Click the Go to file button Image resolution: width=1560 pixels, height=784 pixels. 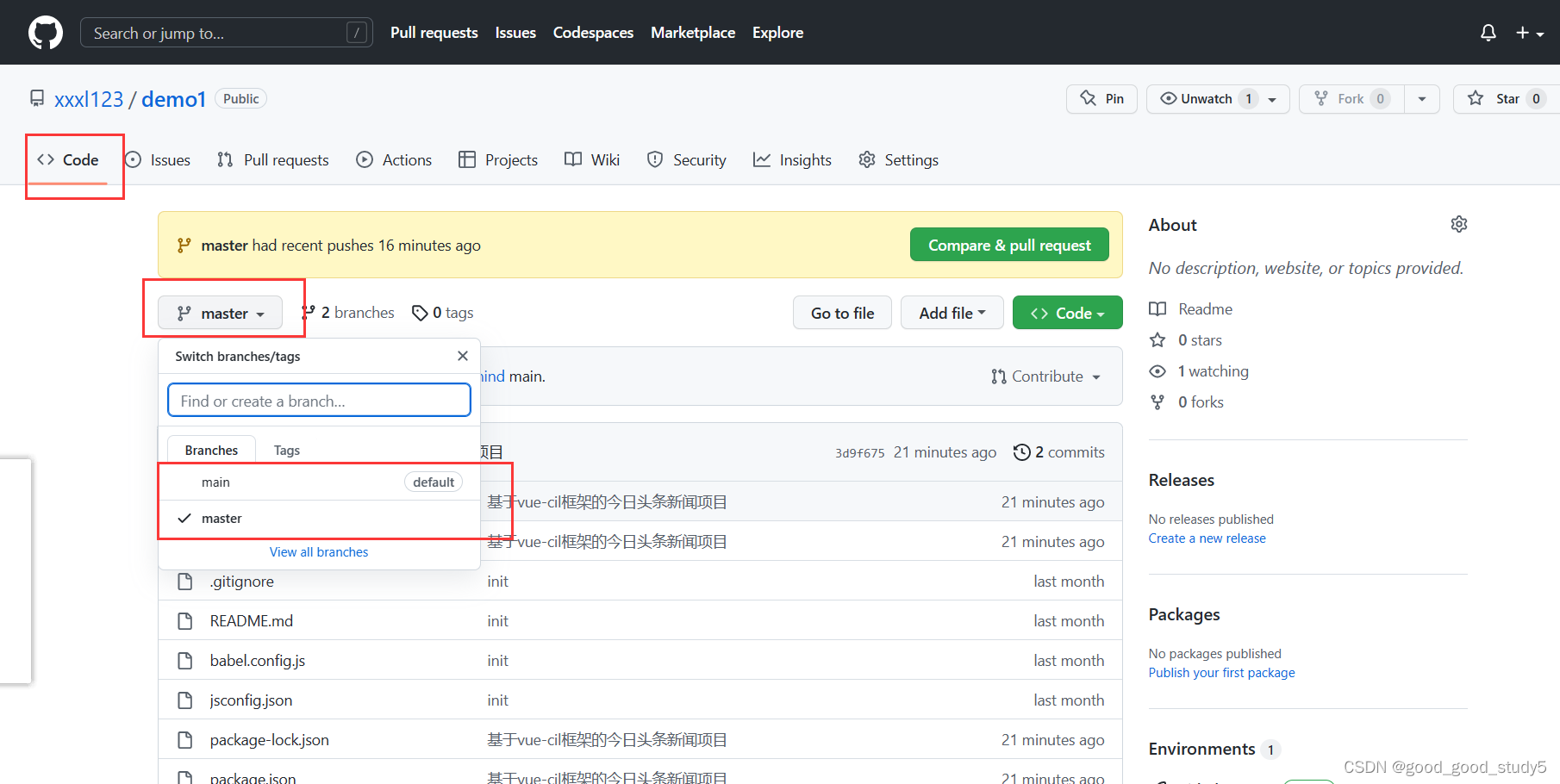(842, 314)
